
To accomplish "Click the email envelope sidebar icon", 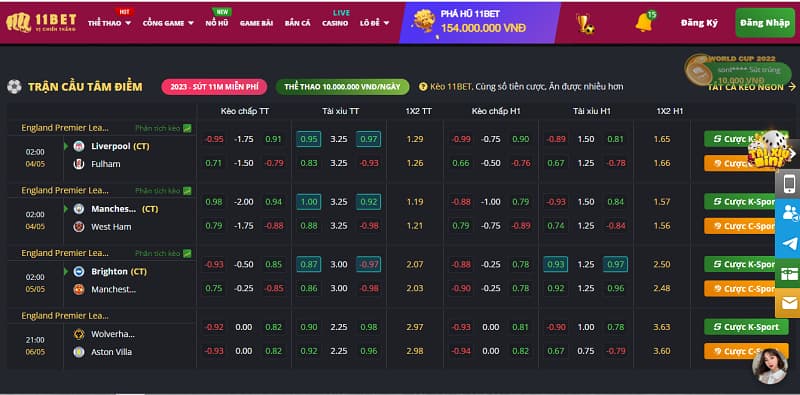I will [x=788, y=304].
